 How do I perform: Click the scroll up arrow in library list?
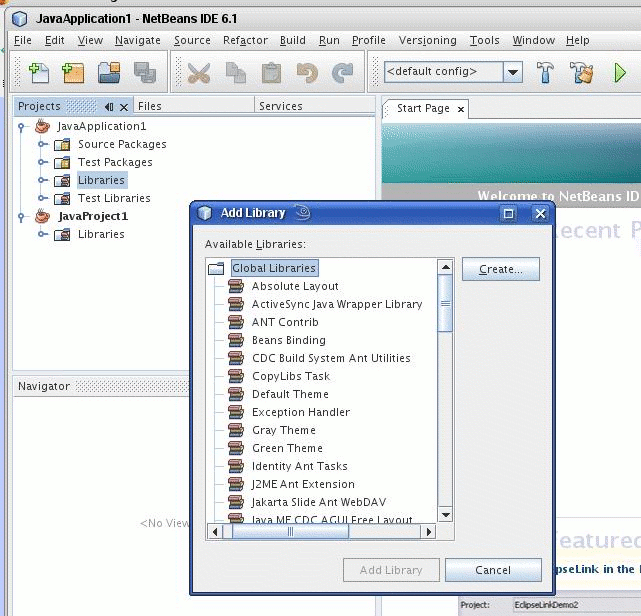pyautogui.click(x=446, y=267)
